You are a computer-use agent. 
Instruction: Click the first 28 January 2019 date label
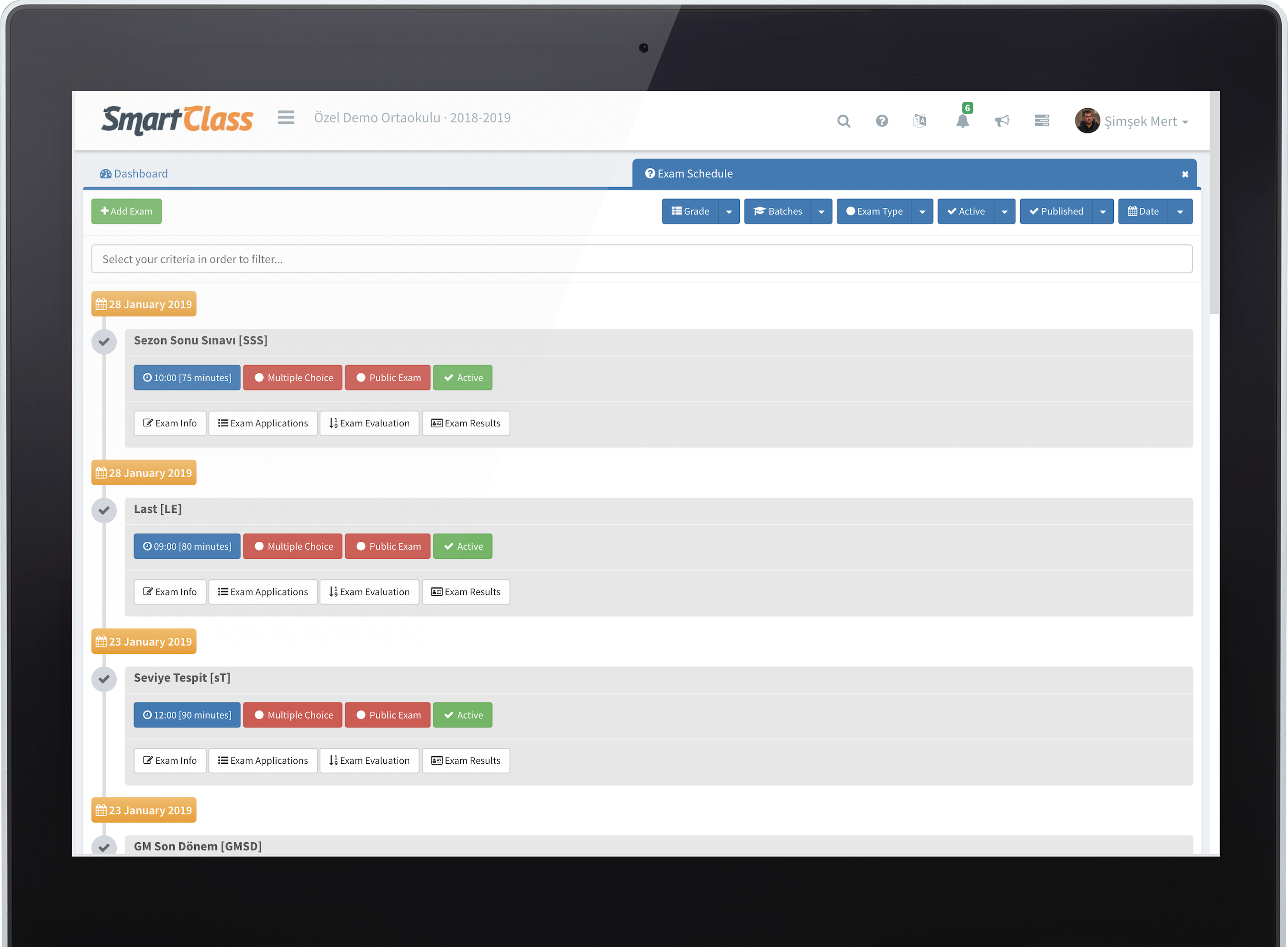point(144,304)
